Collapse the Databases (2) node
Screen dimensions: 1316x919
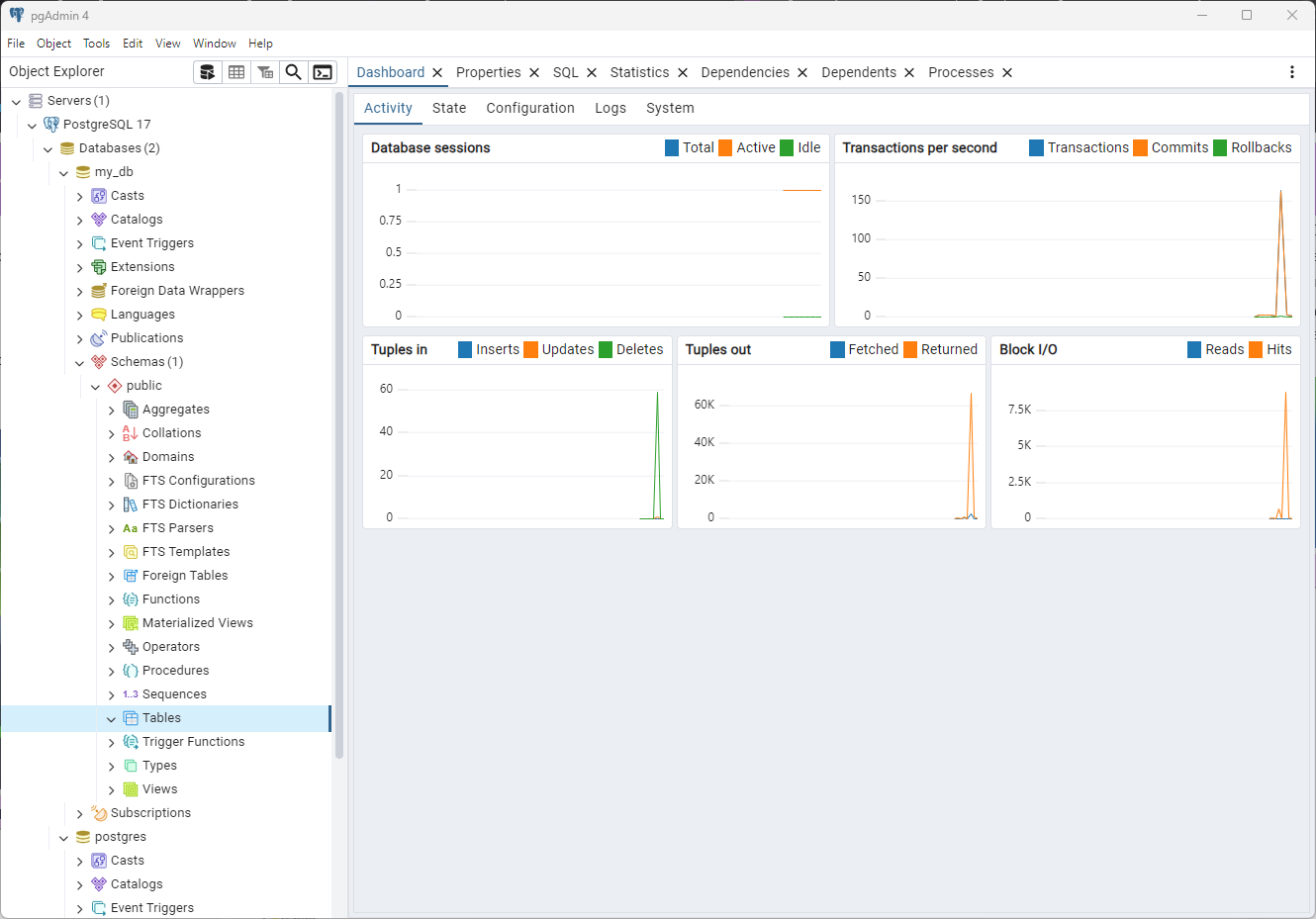coord(47,148)
